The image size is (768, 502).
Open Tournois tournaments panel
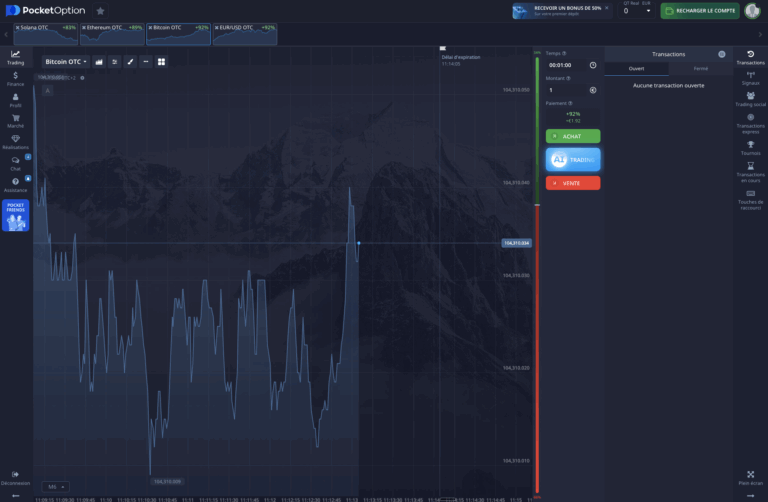point(750,148)
